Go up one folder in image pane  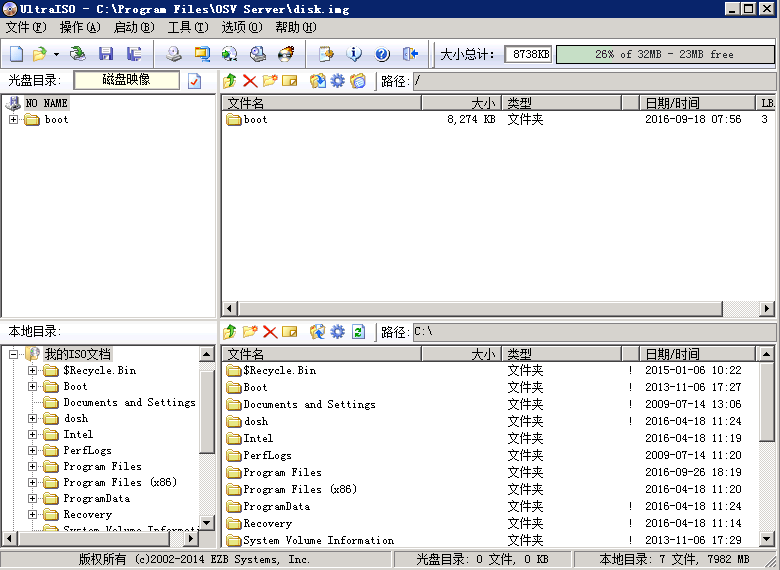[229, 81]
